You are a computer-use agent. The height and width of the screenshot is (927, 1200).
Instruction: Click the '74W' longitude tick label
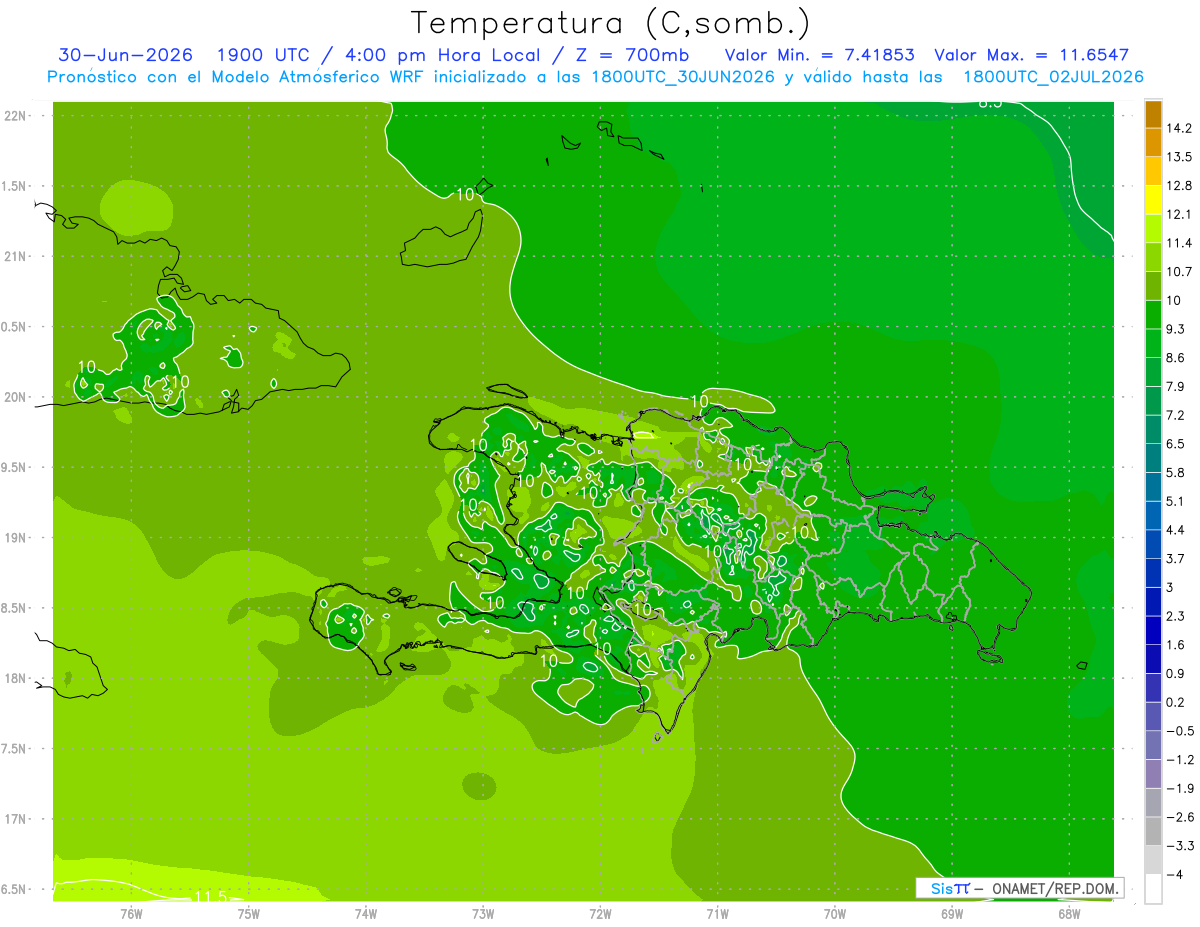point(365,913)
